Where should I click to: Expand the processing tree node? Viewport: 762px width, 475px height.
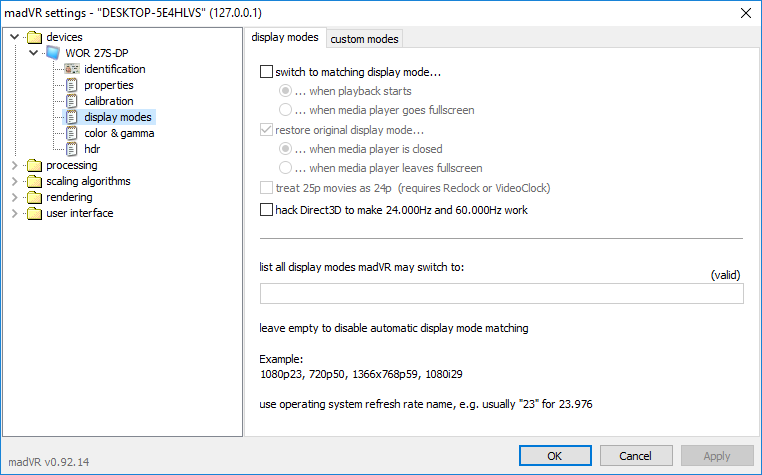[14, 165]
